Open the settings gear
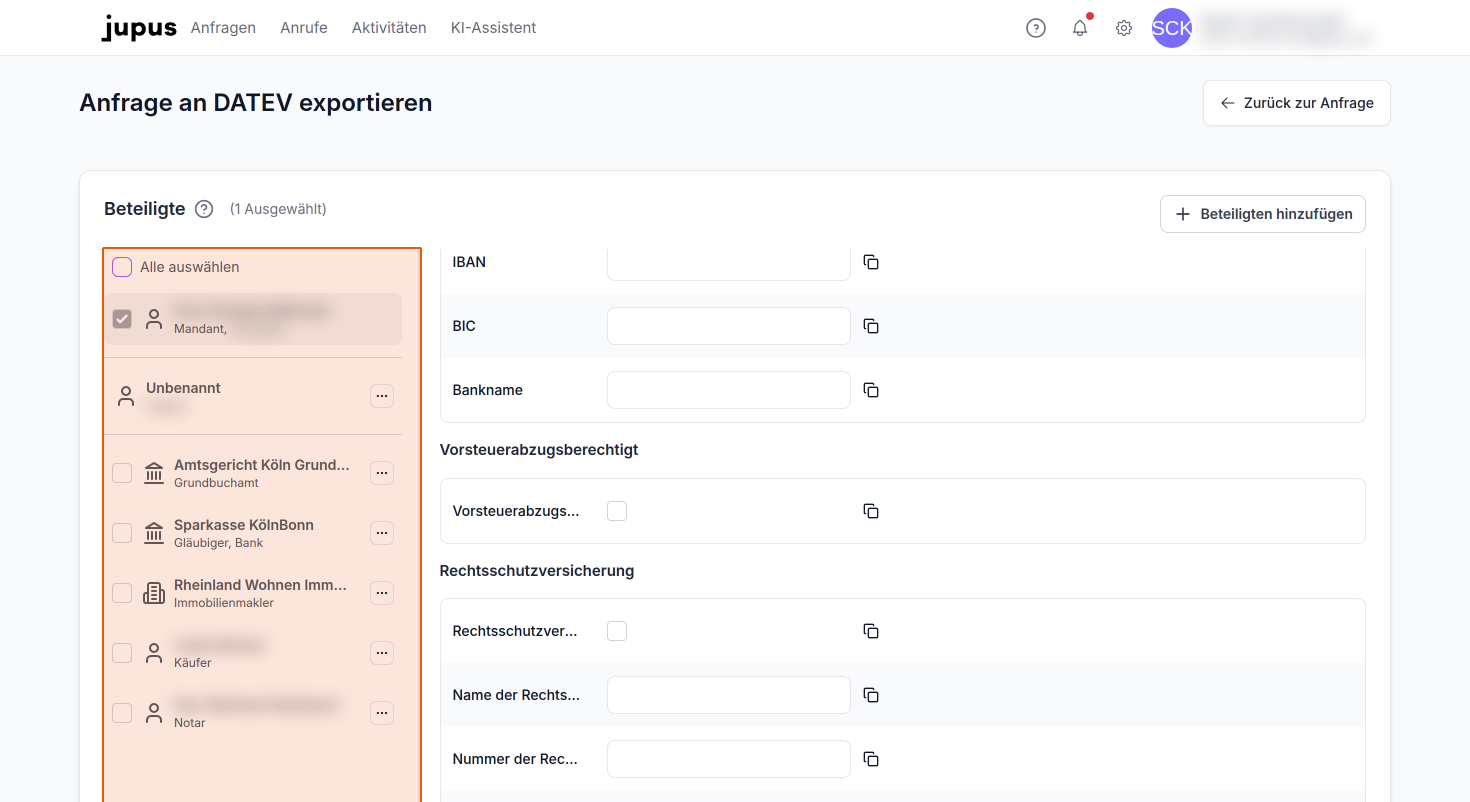Screen dimensions: 1470x802 1124,28
